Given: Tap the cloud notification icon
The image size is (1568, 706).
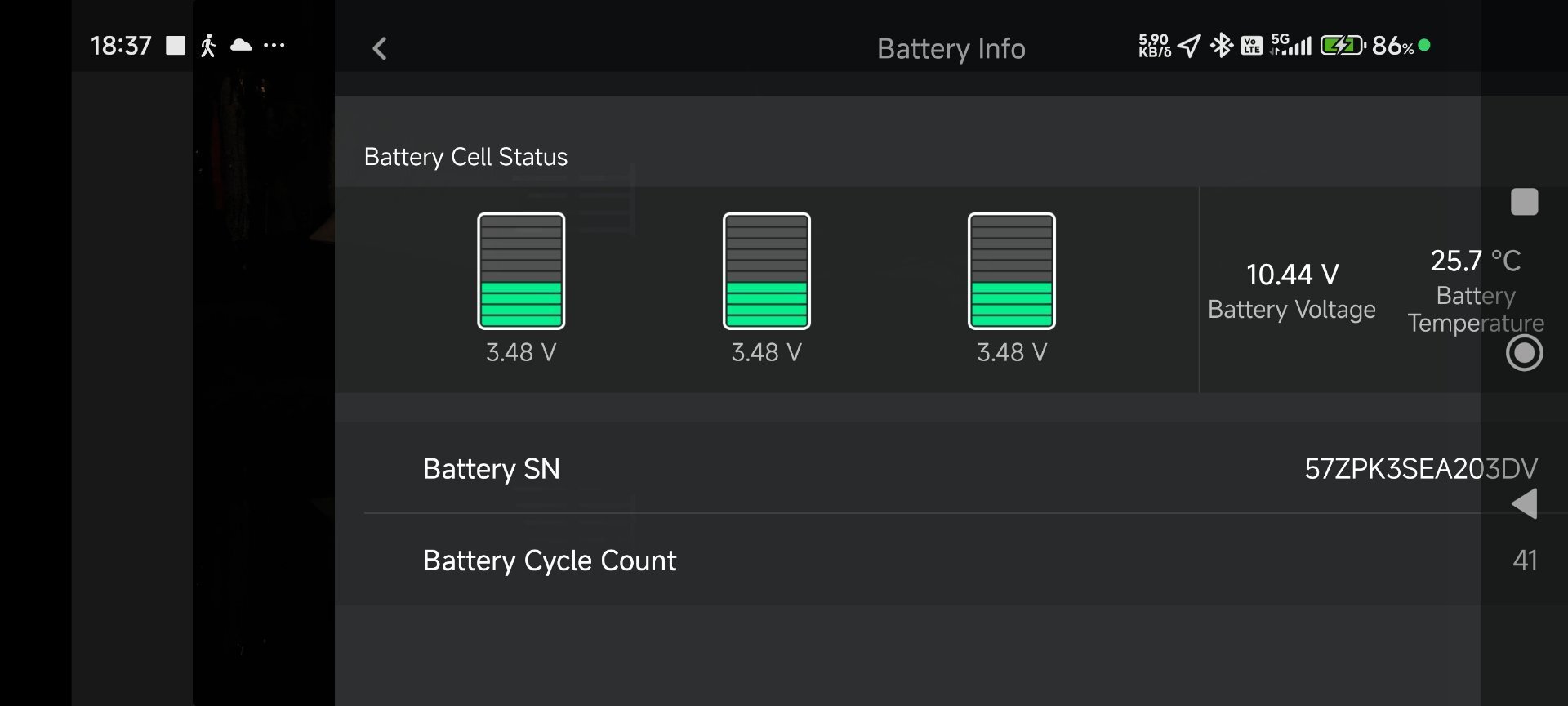Looking at the screenshot, I should [x=241, y=45].
